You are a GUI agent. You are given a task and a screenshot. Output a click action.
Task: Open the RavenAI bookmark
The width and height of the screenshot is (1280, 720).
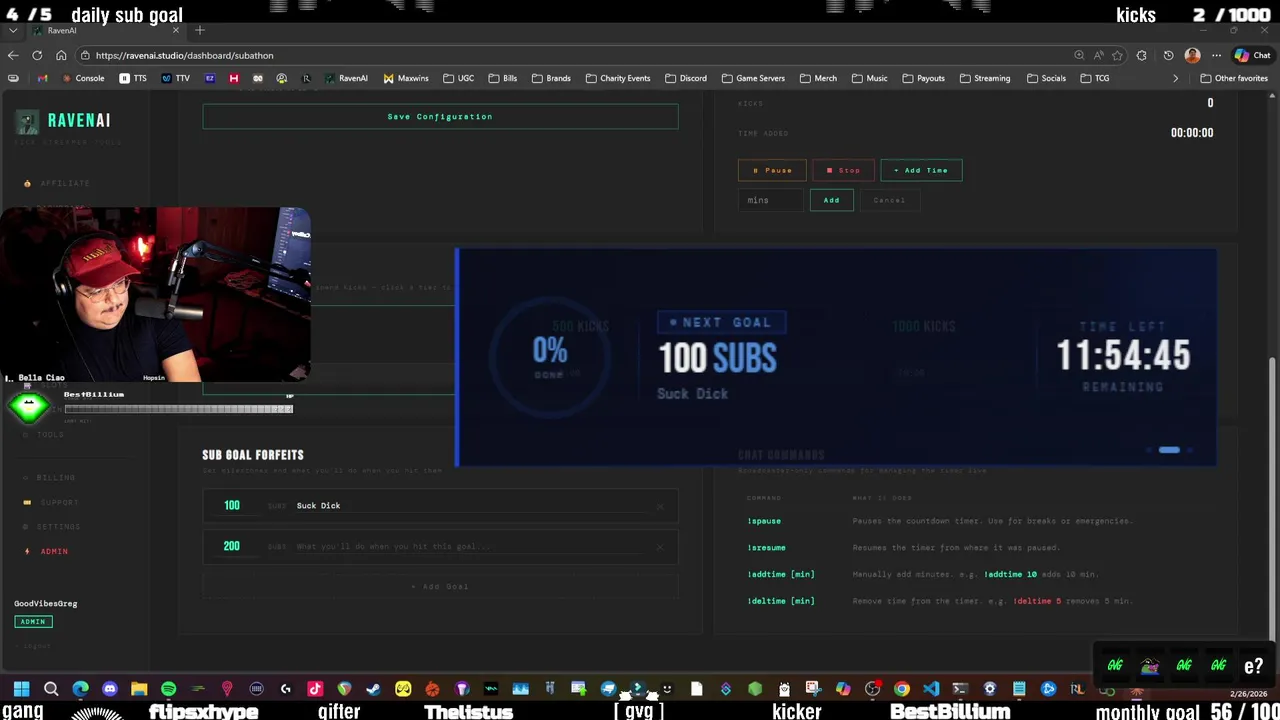[346, 78]
